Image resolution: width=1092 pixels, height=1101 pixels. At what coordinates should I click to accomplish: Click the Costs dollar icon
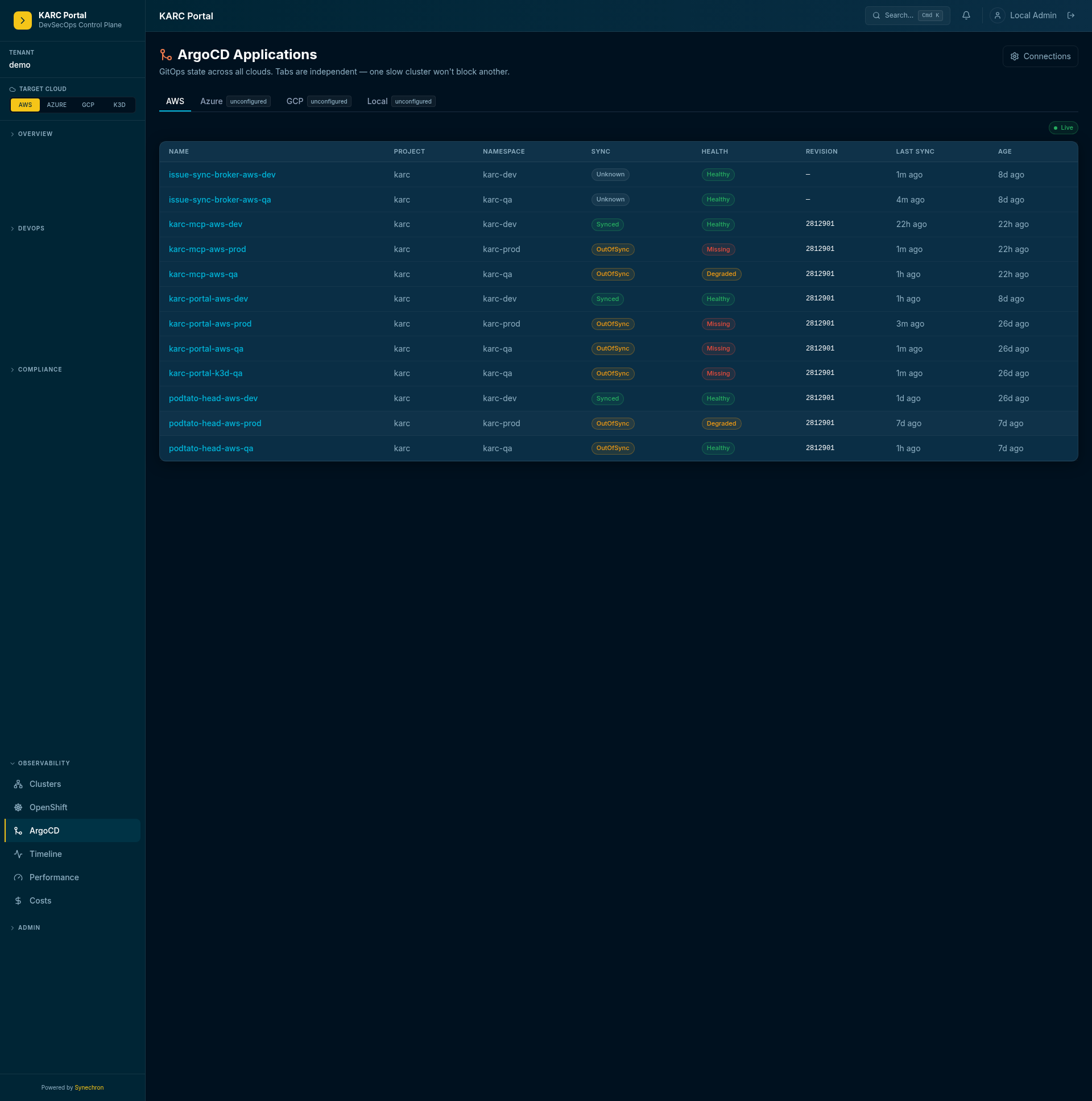click(18, 901)
